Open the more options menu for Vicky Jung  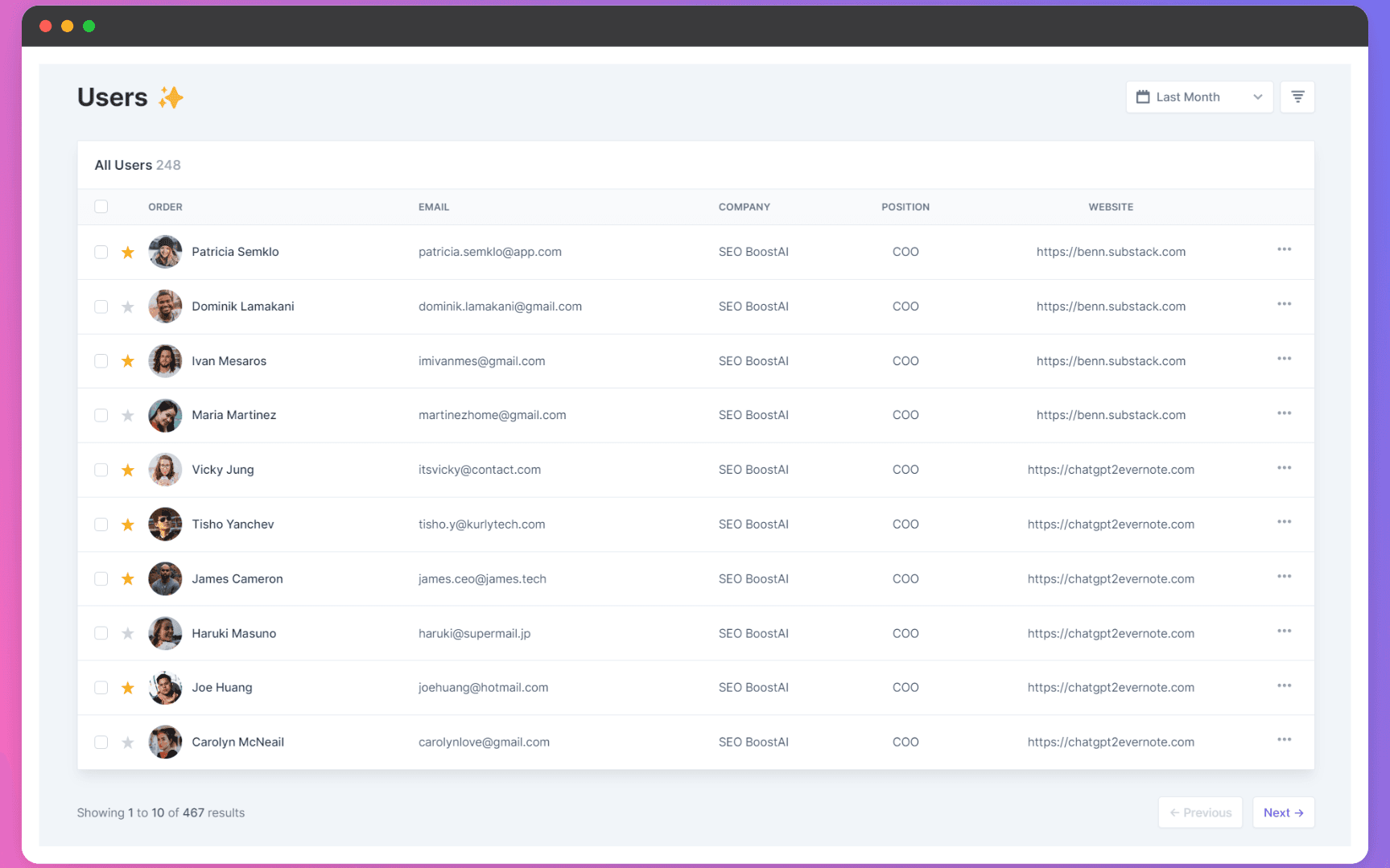pyautogui.click(x=1284, y=467)
